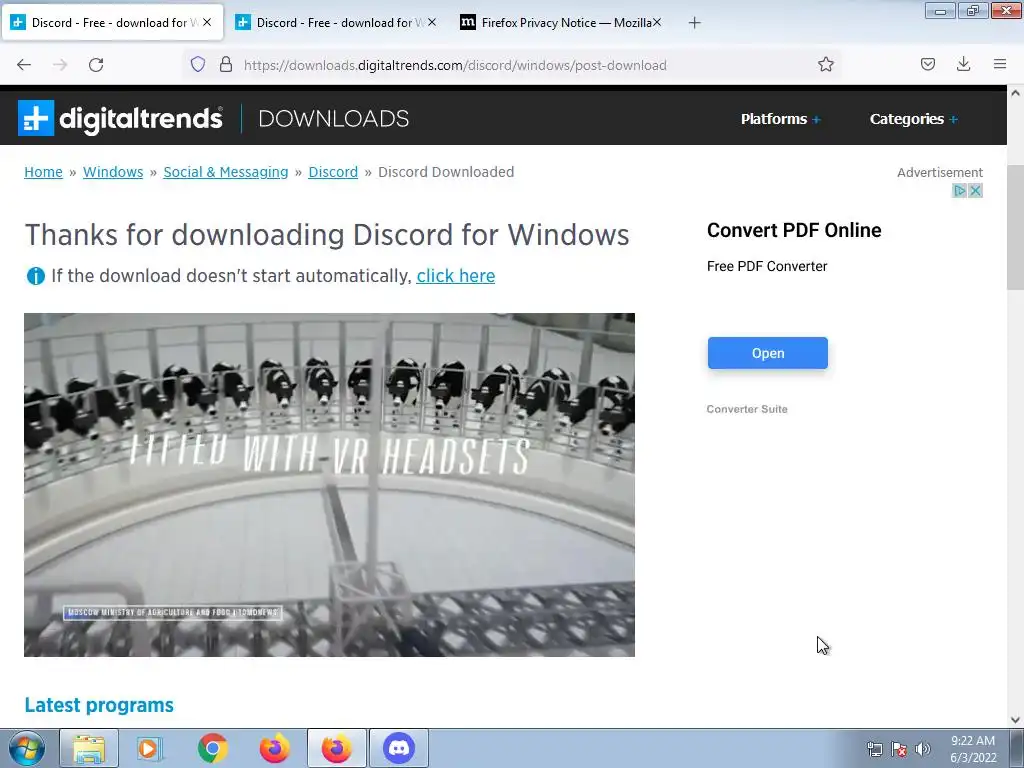This screenshot has height=768, width=1024.
Task: Click the Convert PDF Online ad headline
Action: click(x=794, y=230)
